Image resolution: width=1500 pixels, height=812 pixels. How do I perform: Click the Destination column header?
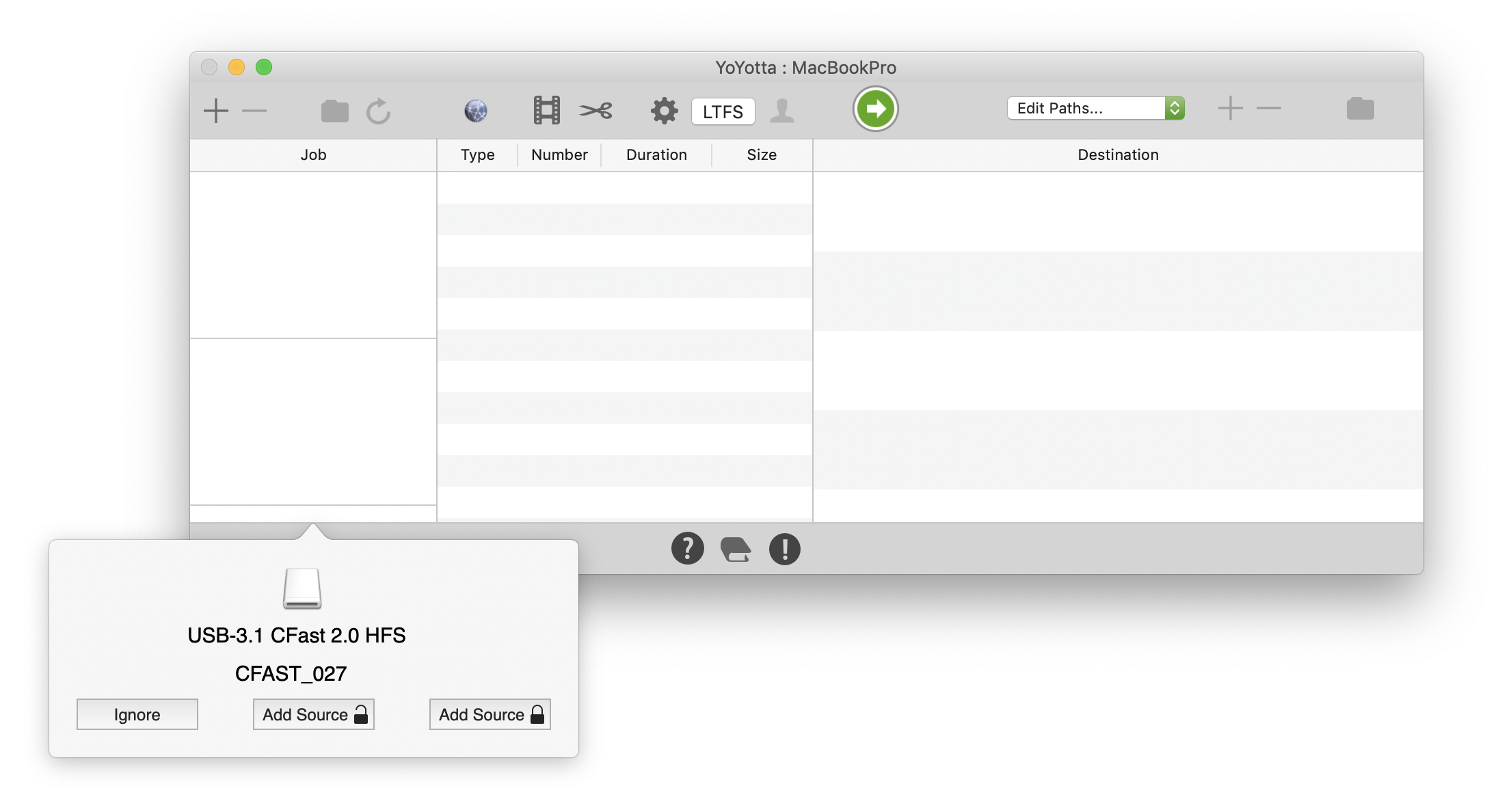[x=1118, y=155]
